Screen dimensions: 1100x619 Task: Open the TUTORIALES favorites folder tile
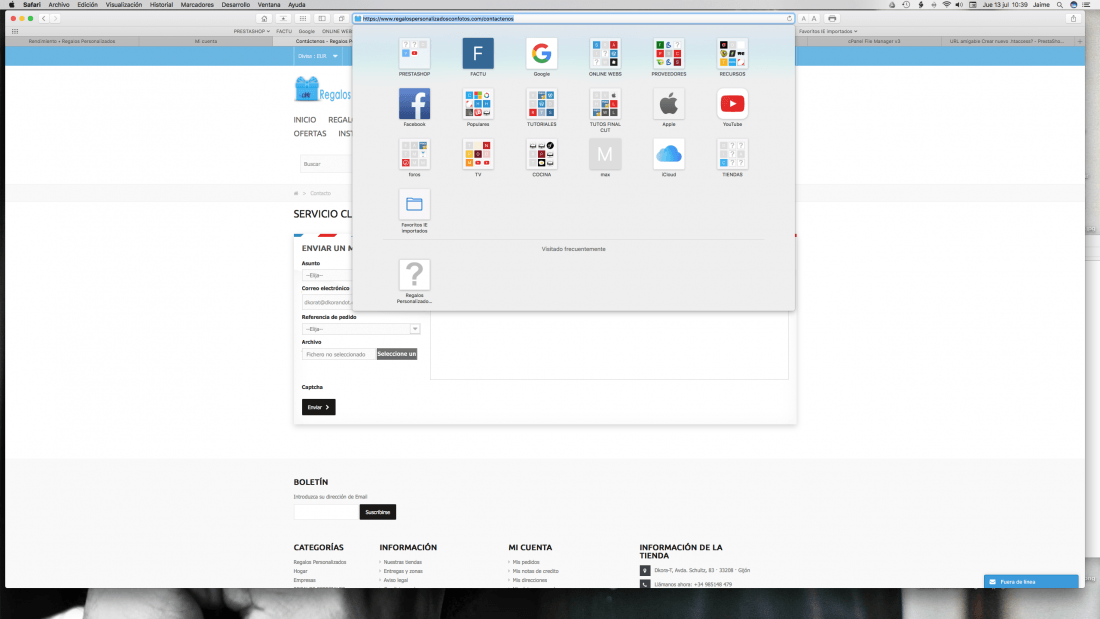coord(542,104)
